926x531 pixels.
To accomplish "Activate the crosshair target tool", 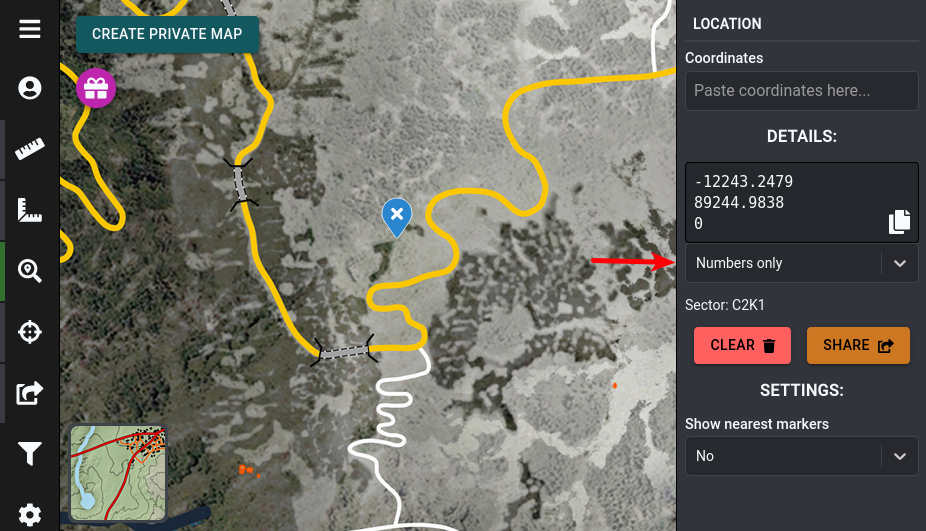I will tap(30, 332).
